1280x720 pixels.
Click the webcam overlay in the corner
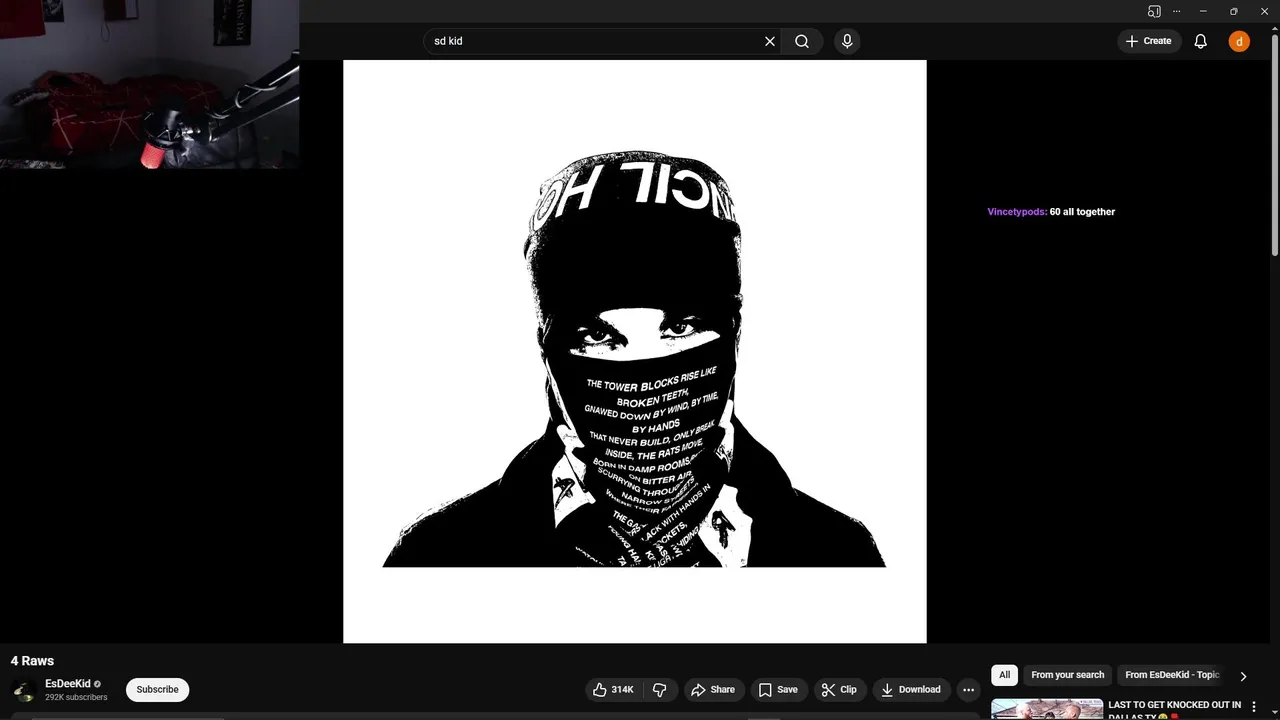coord(149,84)
